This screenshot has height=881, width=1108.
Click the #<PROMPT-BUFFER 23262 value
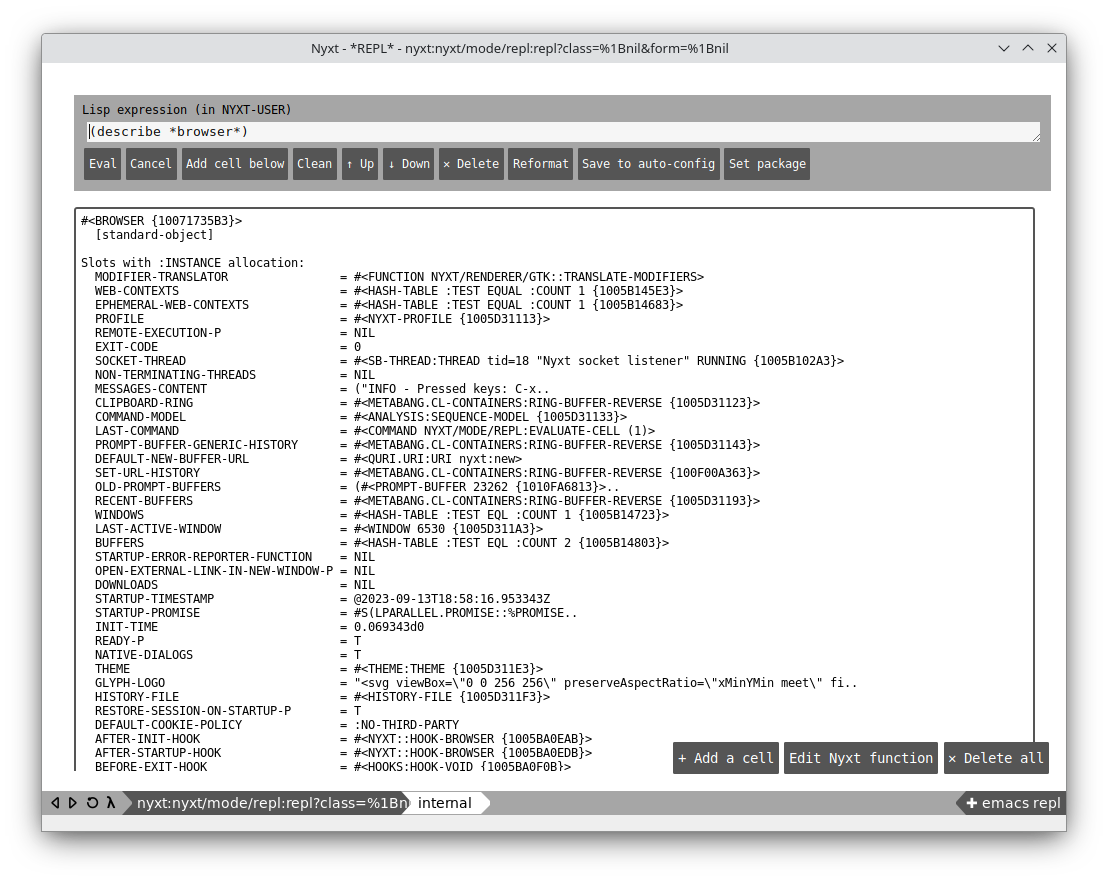coord(487,487)
